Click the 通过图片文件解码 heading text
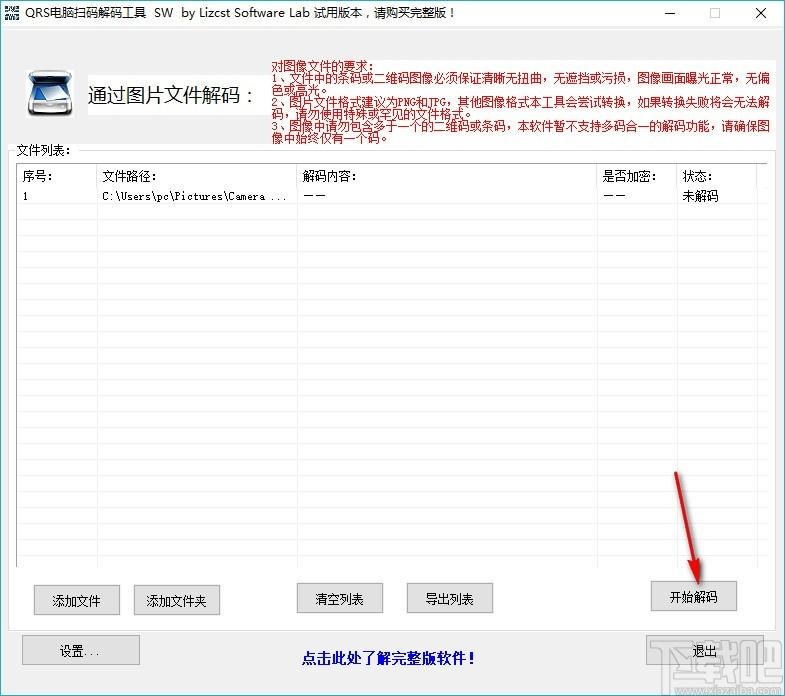This screenshot has height=696, width=785. 171,95
